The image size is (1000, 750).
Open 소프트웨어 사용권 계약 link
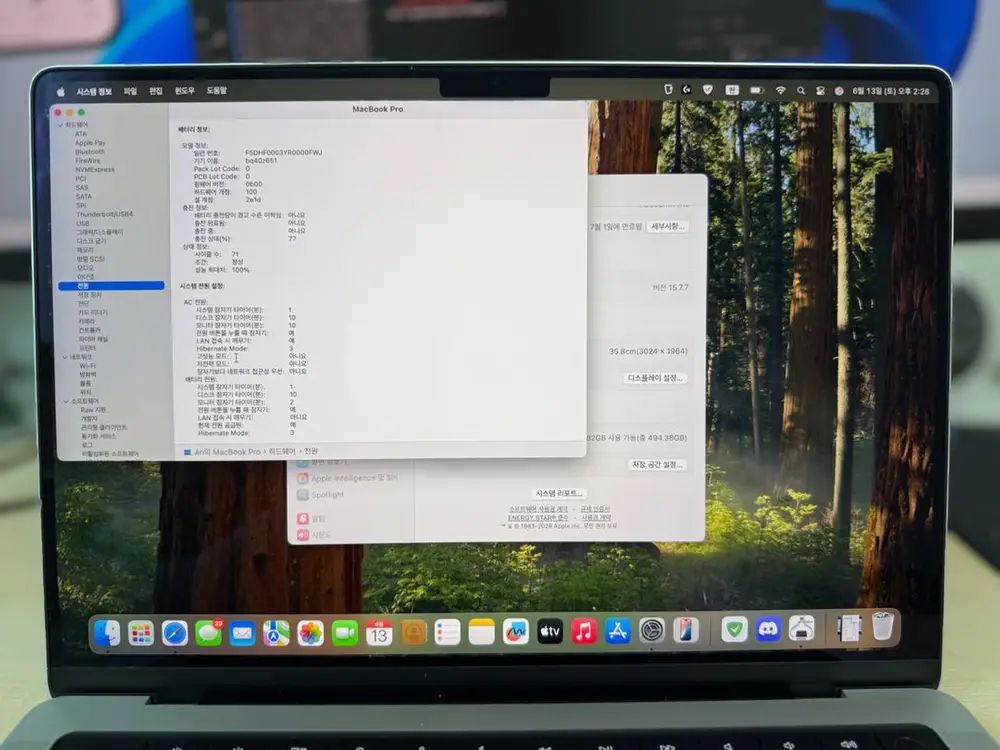[538, 509]
